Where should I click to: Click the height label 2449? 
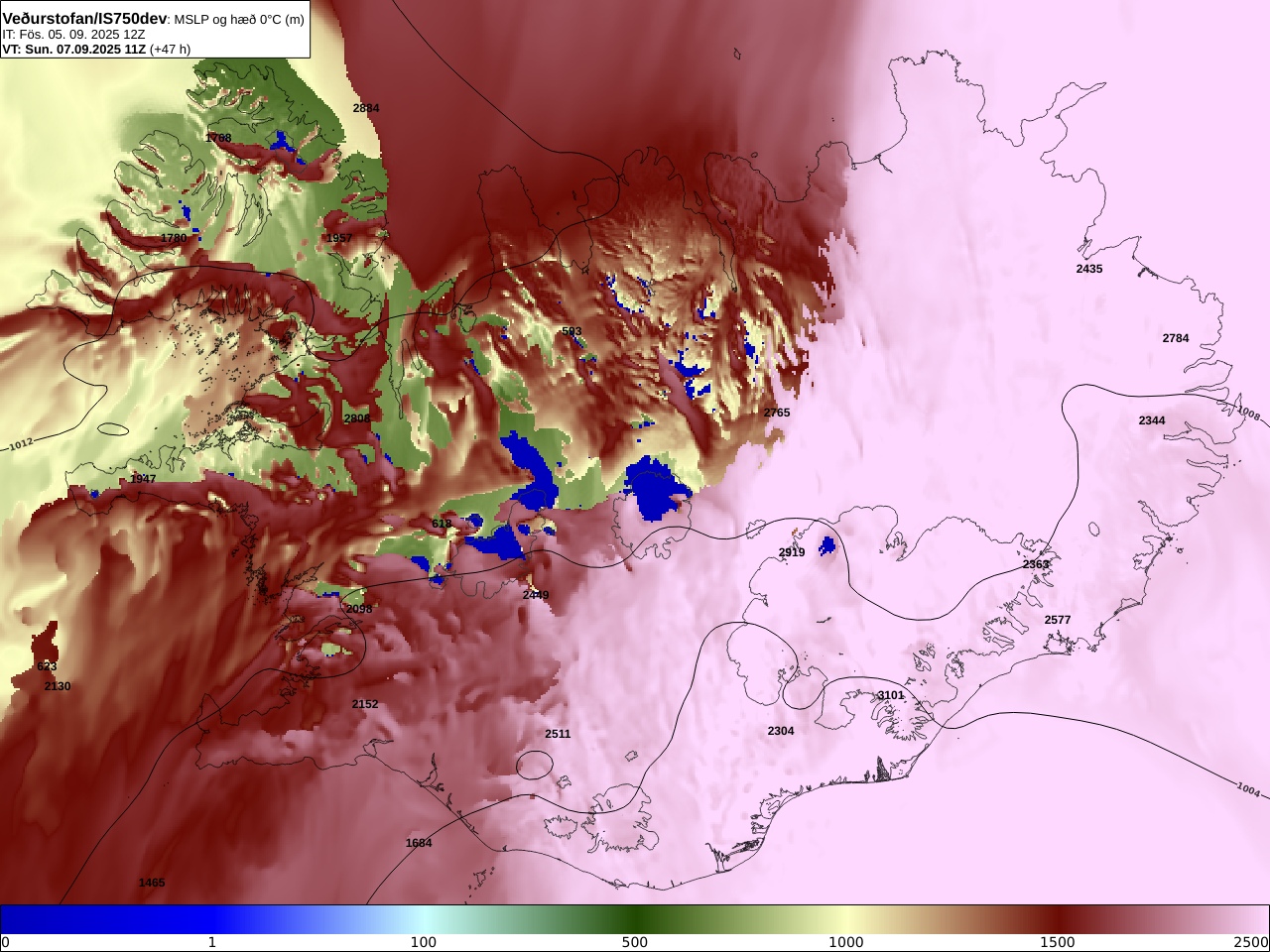pos(536,595)
